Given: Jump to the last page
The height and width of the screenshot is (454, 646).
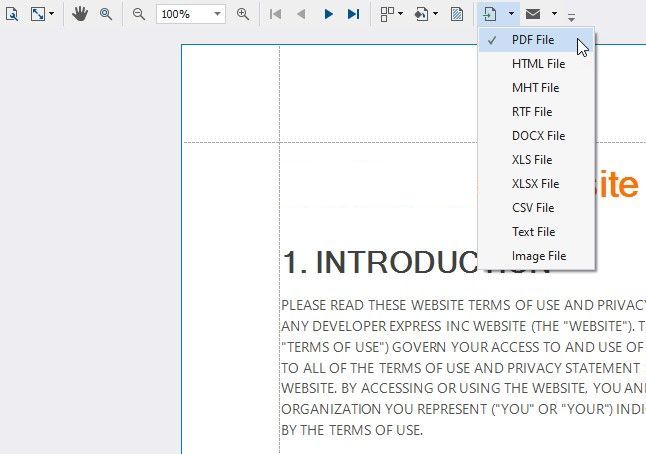Looking at the screenshot, I should [x=353, y=14].
